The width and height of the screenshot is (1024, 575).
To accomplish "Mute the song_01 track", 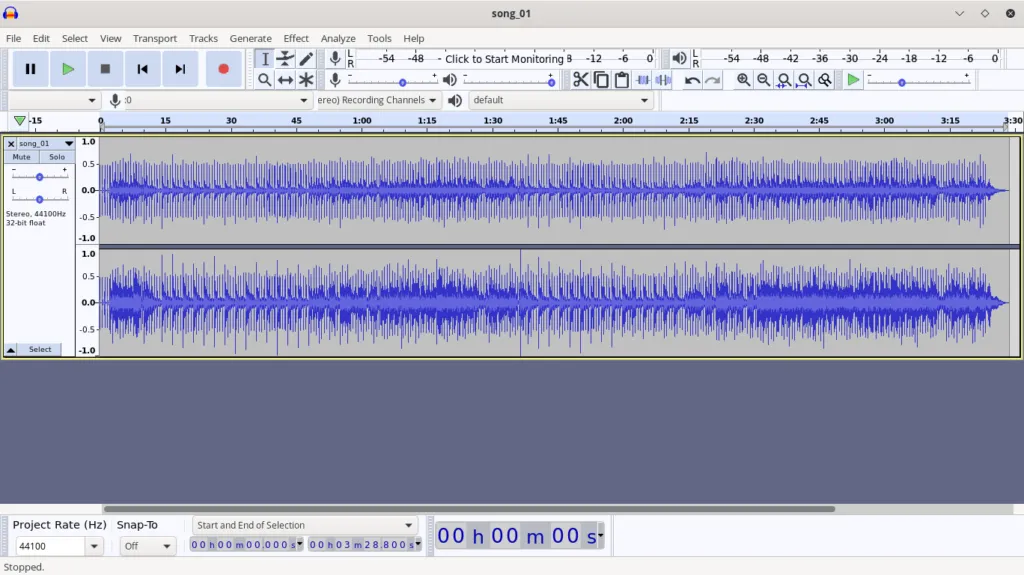I will (x=22, y=157).
